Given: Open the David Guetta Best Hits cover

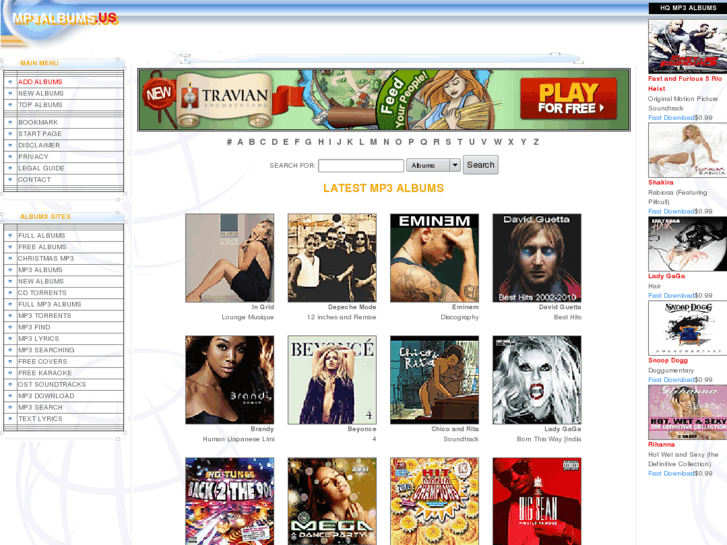Looking at the screenshot, I should click(537, 258).
